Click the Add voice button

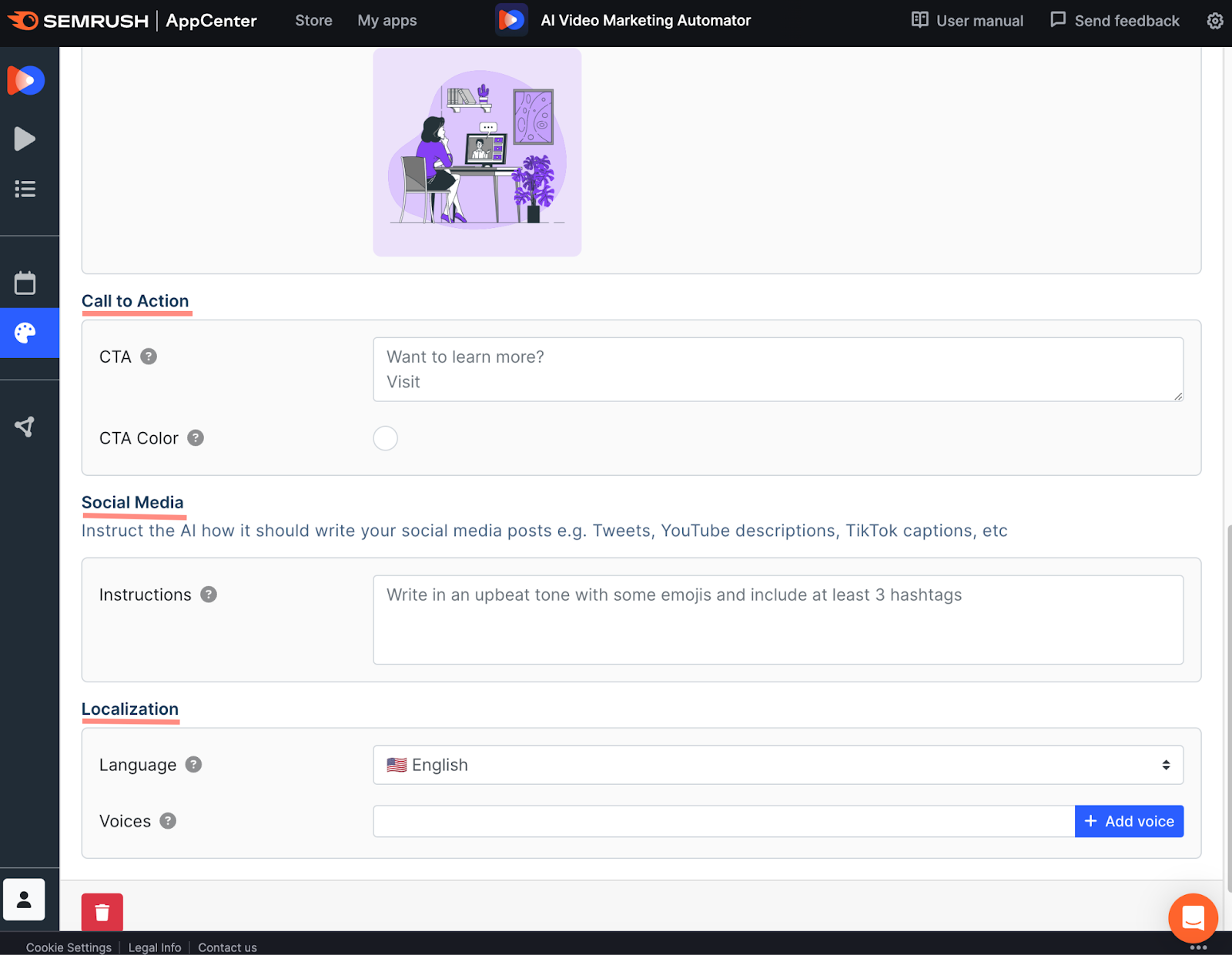(x=1129, y=821)
